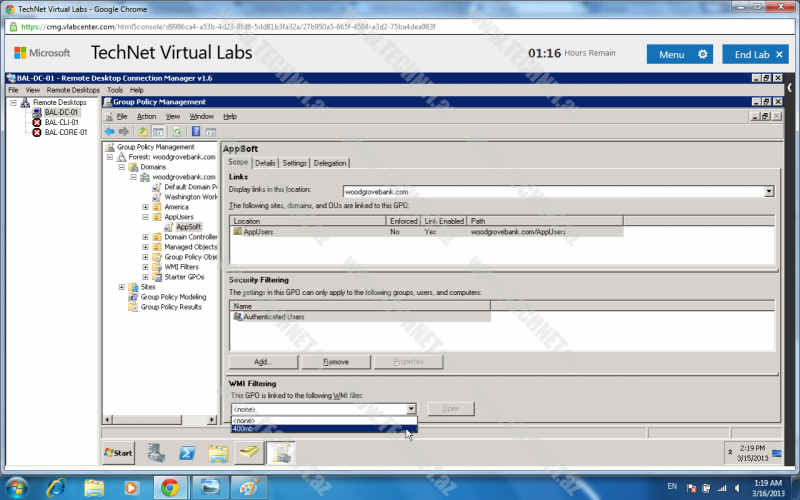800x500 pixels.
Task: Switch to the Delegation tab
Action: [329, 163]
